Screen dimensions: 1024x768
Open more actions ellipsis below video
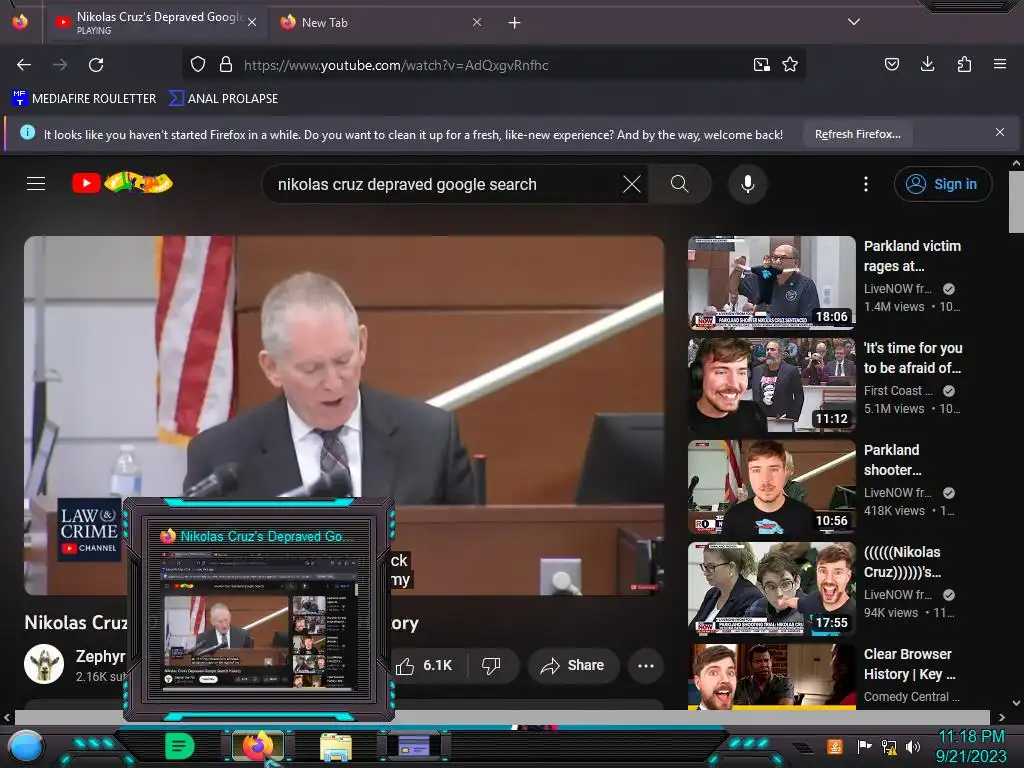(x=646, y=665)
